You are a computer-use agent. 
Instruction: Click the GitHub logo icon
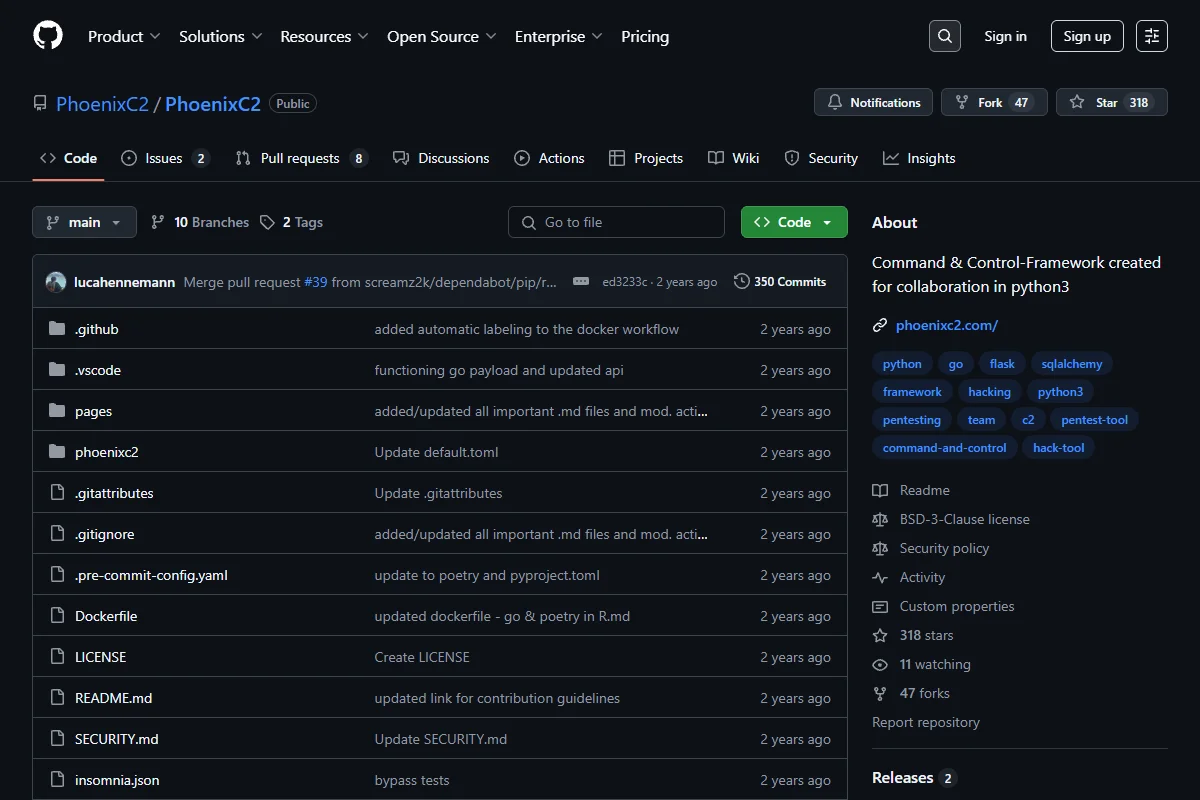tap(48, 36)
